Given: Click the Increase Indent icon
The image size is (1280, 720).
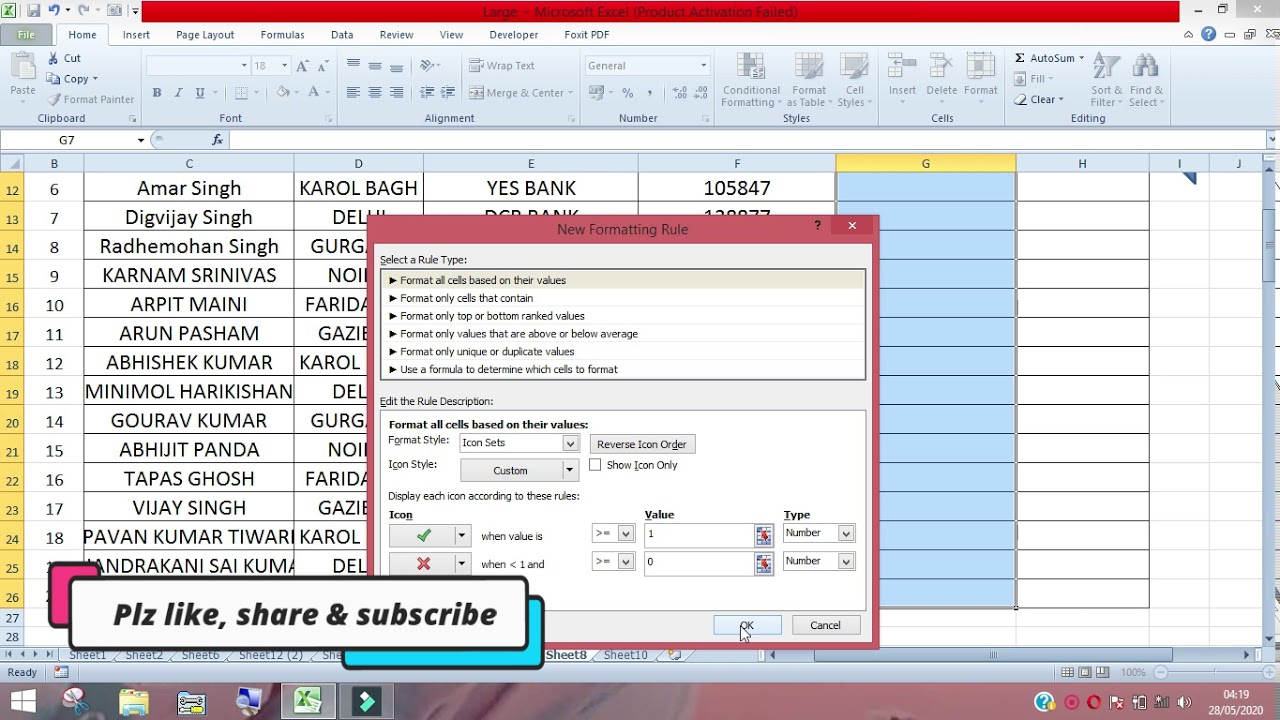Looking at the screenshot, I should [x=449, y=93].
